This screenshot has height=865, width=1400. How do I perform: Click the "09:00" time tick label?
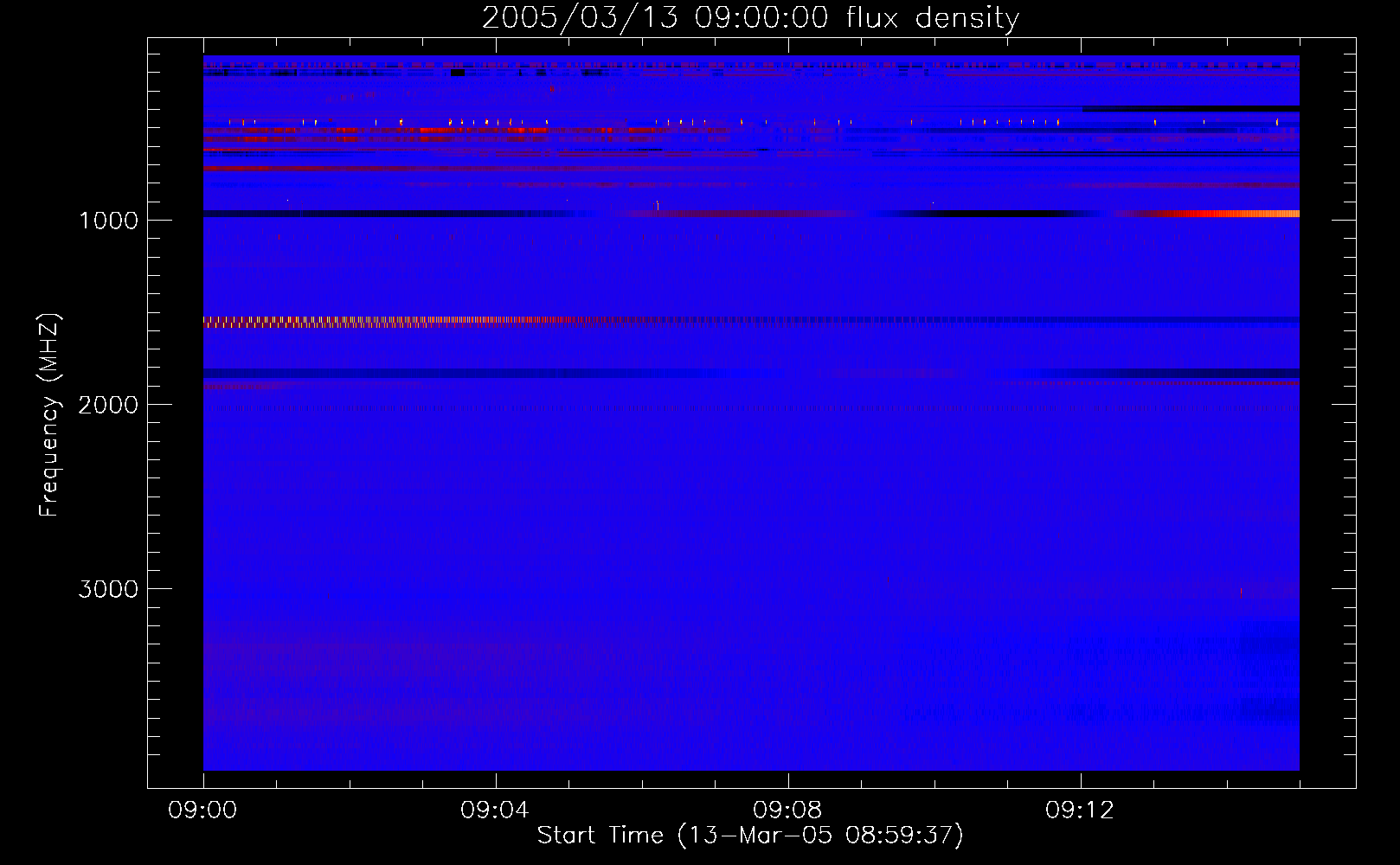[202, 811]
